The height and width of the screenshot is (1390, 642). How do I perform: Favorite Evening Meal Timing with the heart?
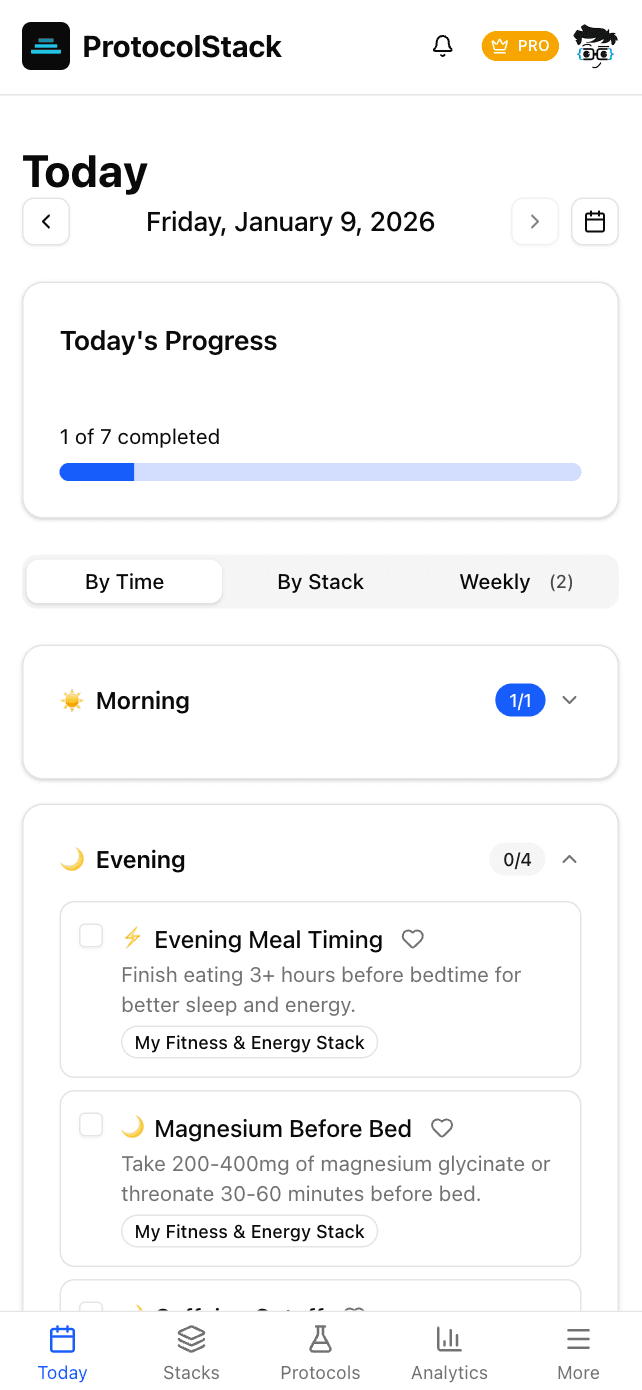coord(412,938)
